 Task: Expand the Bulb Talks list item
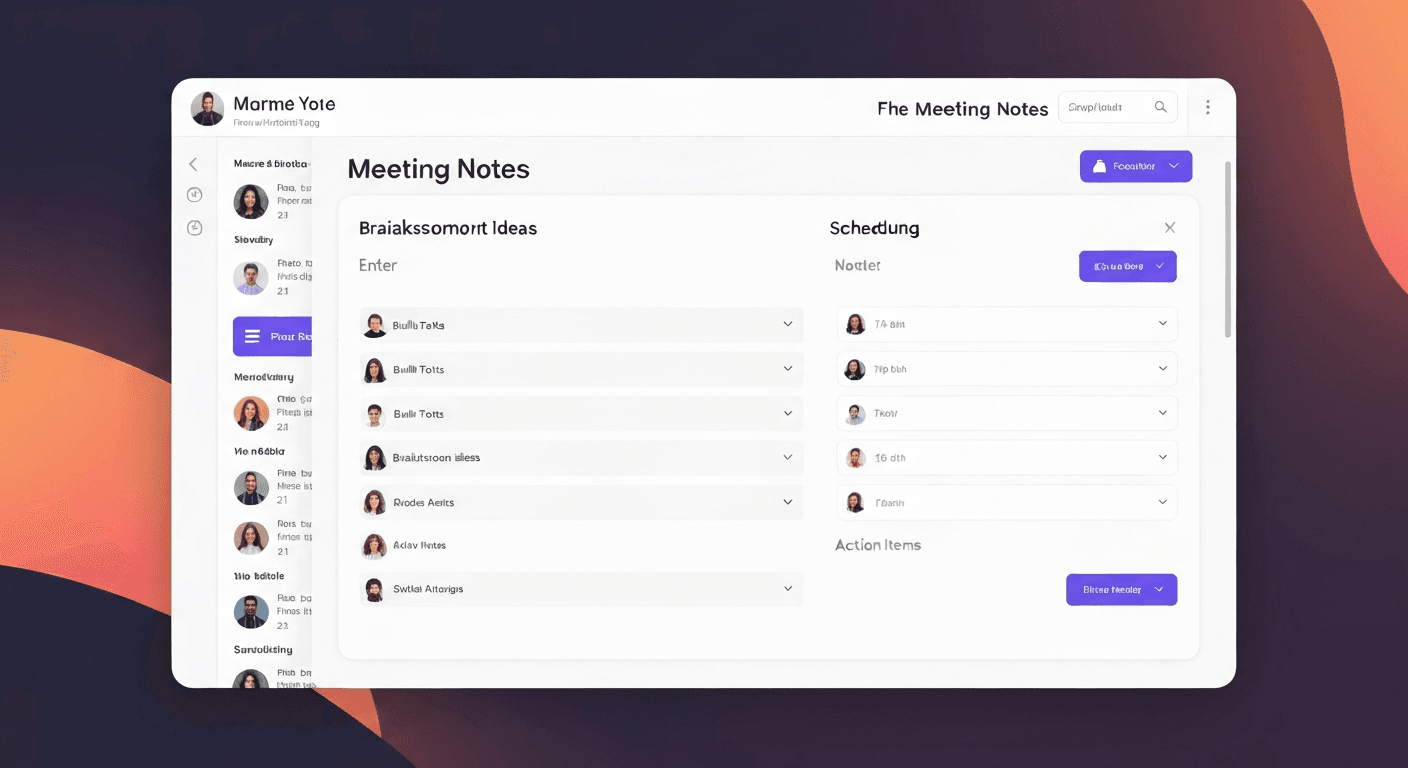coord(789,324)
